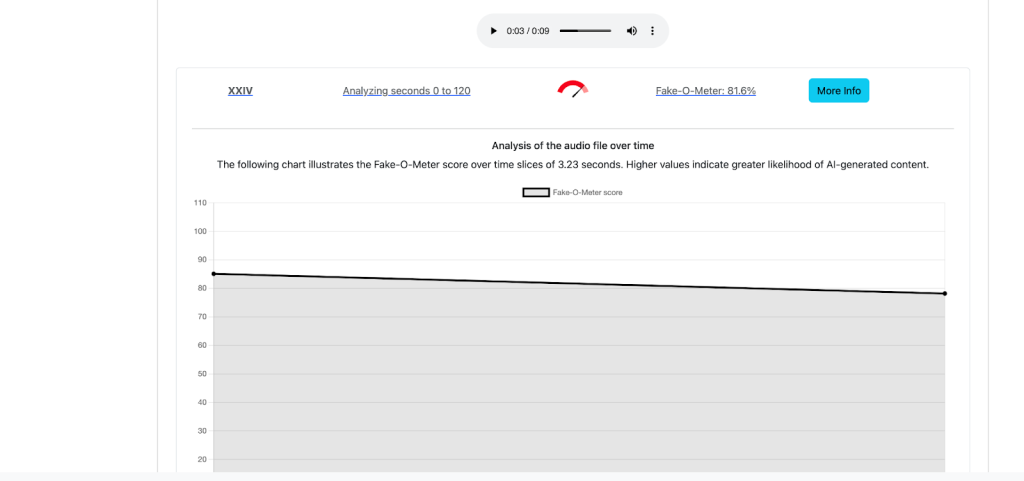Open the Fake-O-Meter: 81.6% link

pyautogui.click(x=705, y=91)
